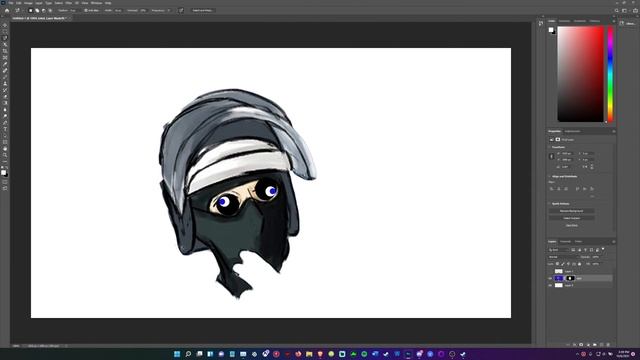Collapse the Transform section
The width and height of the screenshot is (640, 360).
tap(549, 147)
